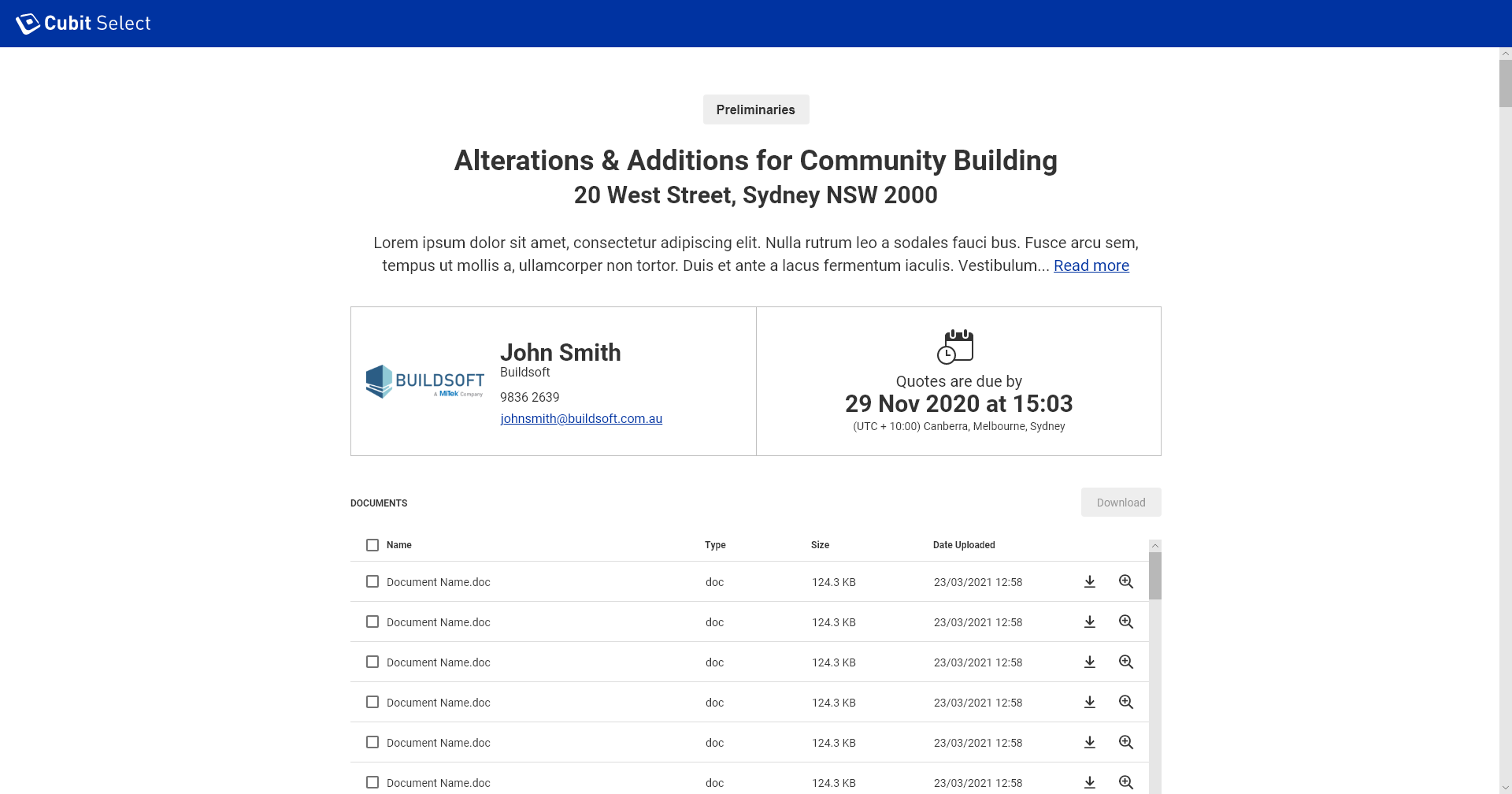1512x794 pixels.
Task: Select the third Document Name.doc checkbox
Action: pyautogui.click(x=372, y=662)
